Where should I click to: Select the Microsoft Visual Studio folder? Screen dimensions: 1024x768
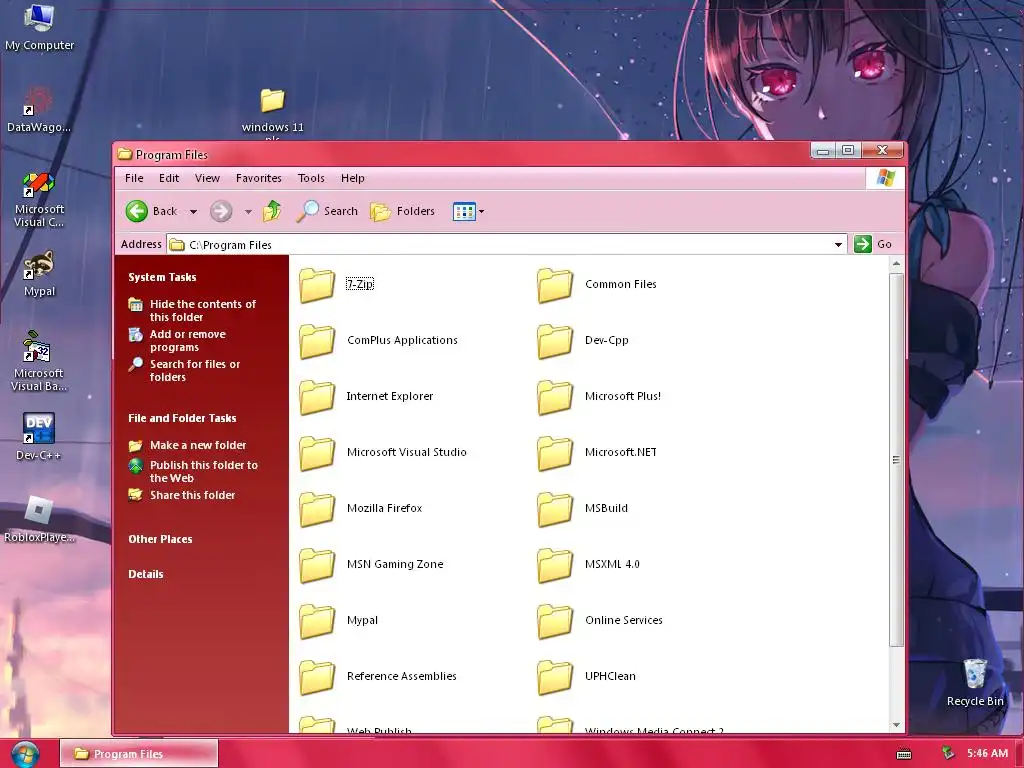tap(383, 453)
